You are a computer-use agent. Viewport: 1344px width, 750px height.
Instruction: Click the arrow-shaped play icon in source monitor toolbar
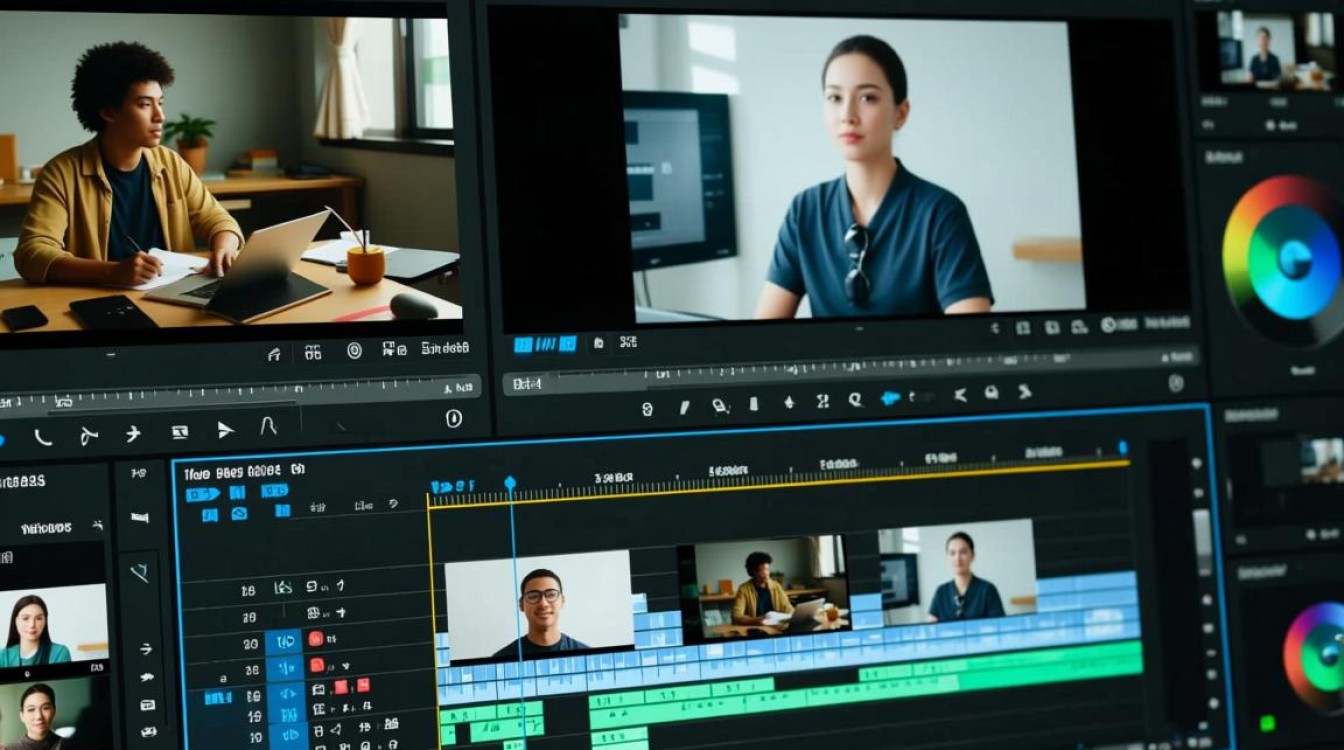(x=226, y=430)
